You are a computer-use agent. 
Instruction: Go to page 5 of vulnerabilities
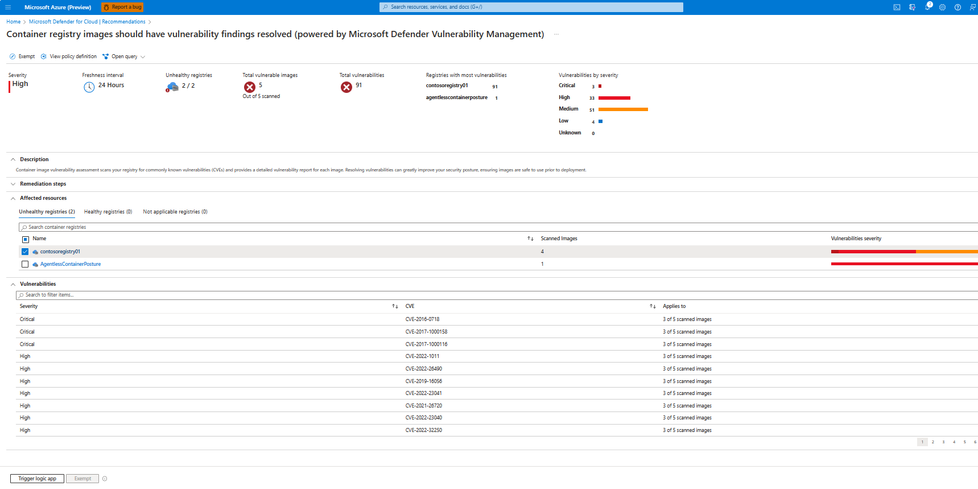(x=964, y=442)
